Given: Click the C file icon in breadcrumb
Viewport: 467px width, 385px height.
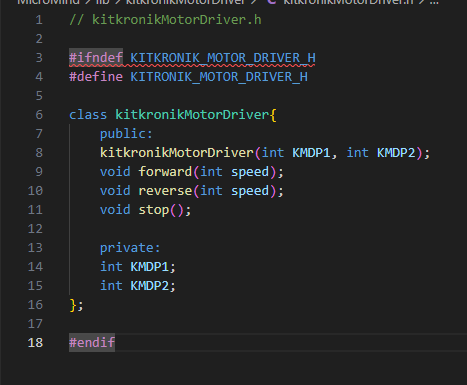Looking at the screenshot, I should coord(271,2).
